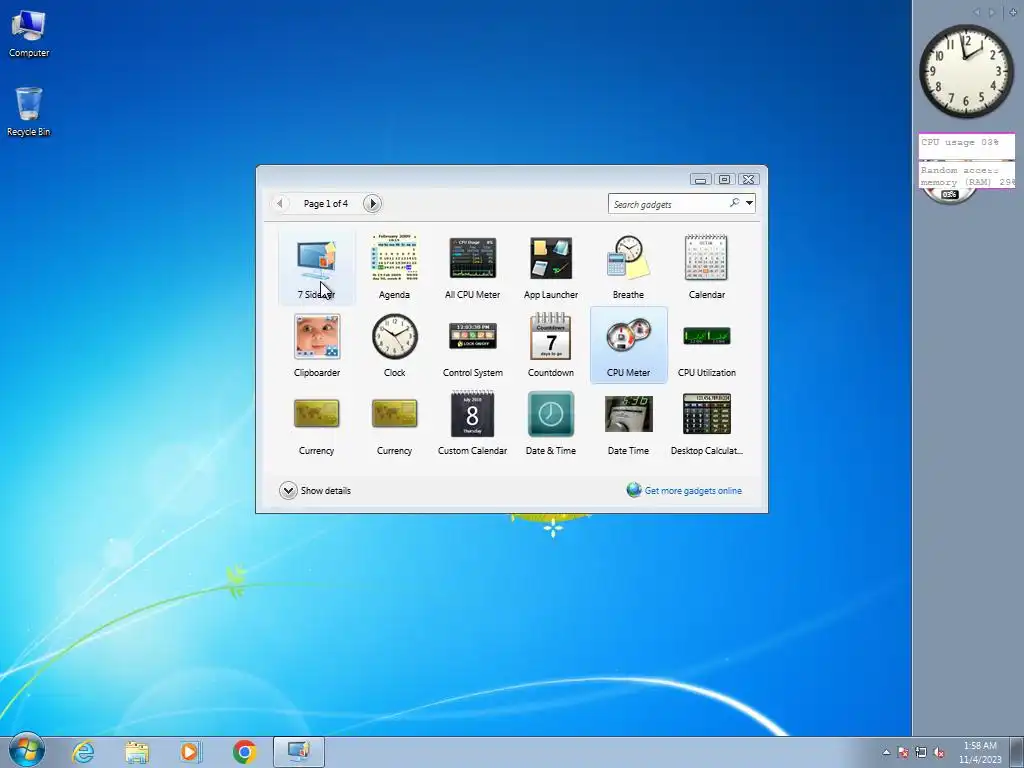Minimize the gadget gallery window

701,179
